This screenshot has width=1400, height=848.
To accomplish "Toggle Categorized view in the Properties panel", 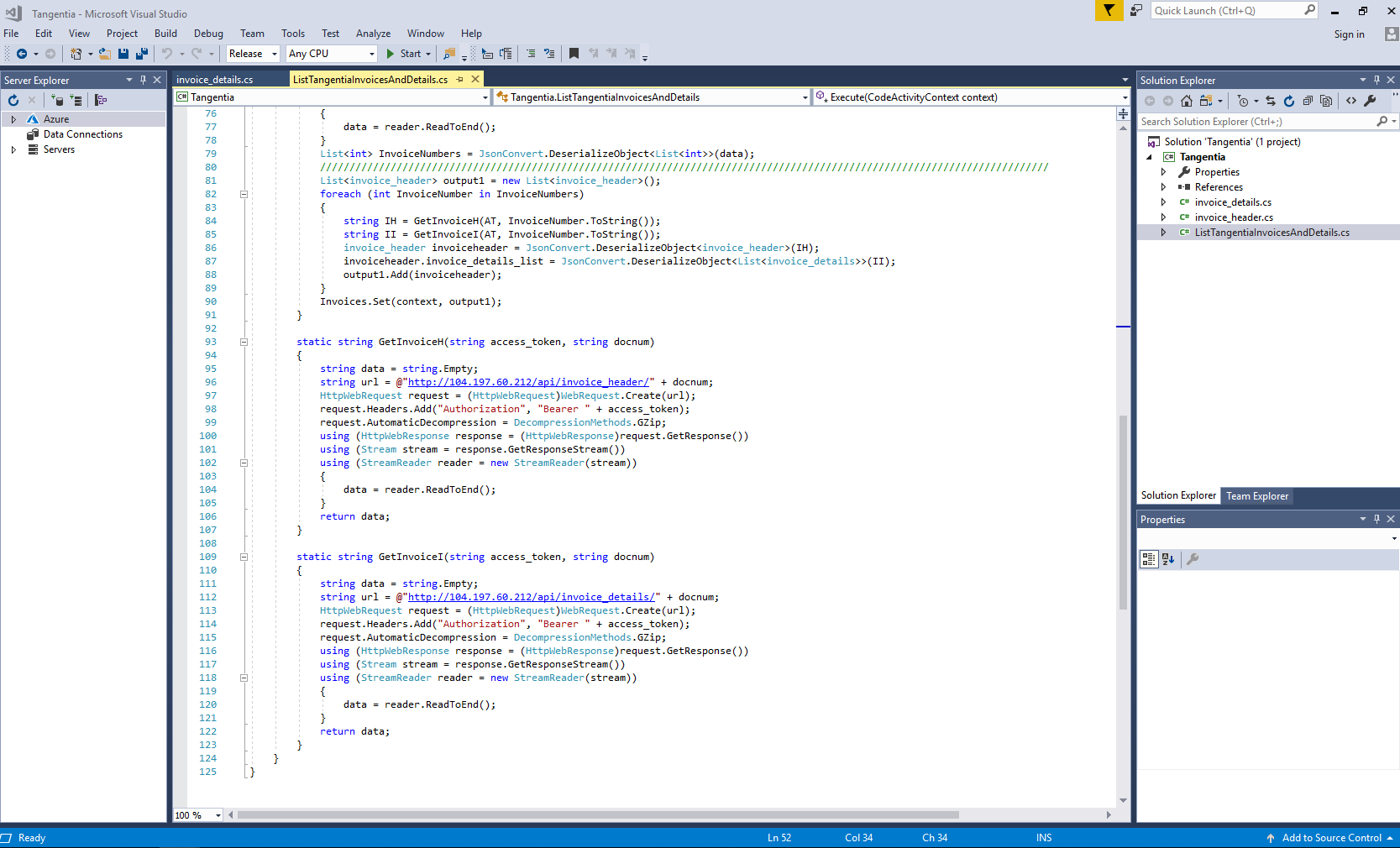I will 1148,559.
